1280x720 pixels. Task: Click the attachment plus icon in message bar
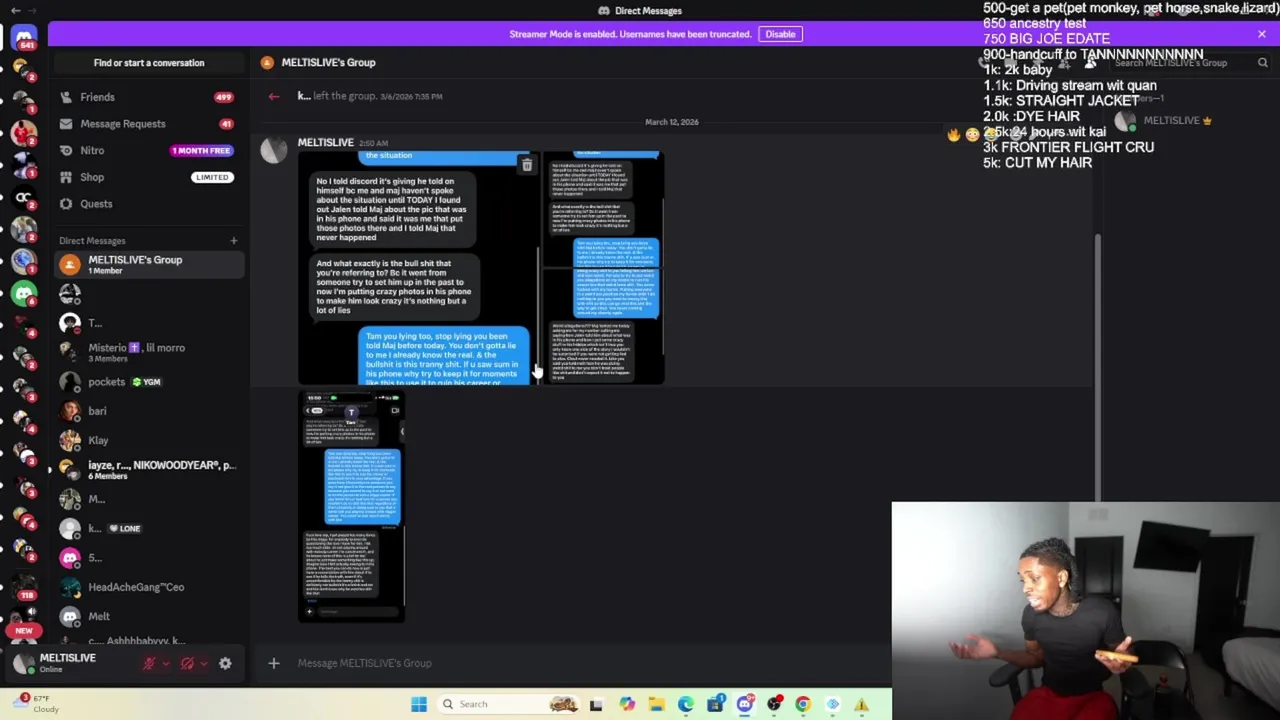point(273,663)
